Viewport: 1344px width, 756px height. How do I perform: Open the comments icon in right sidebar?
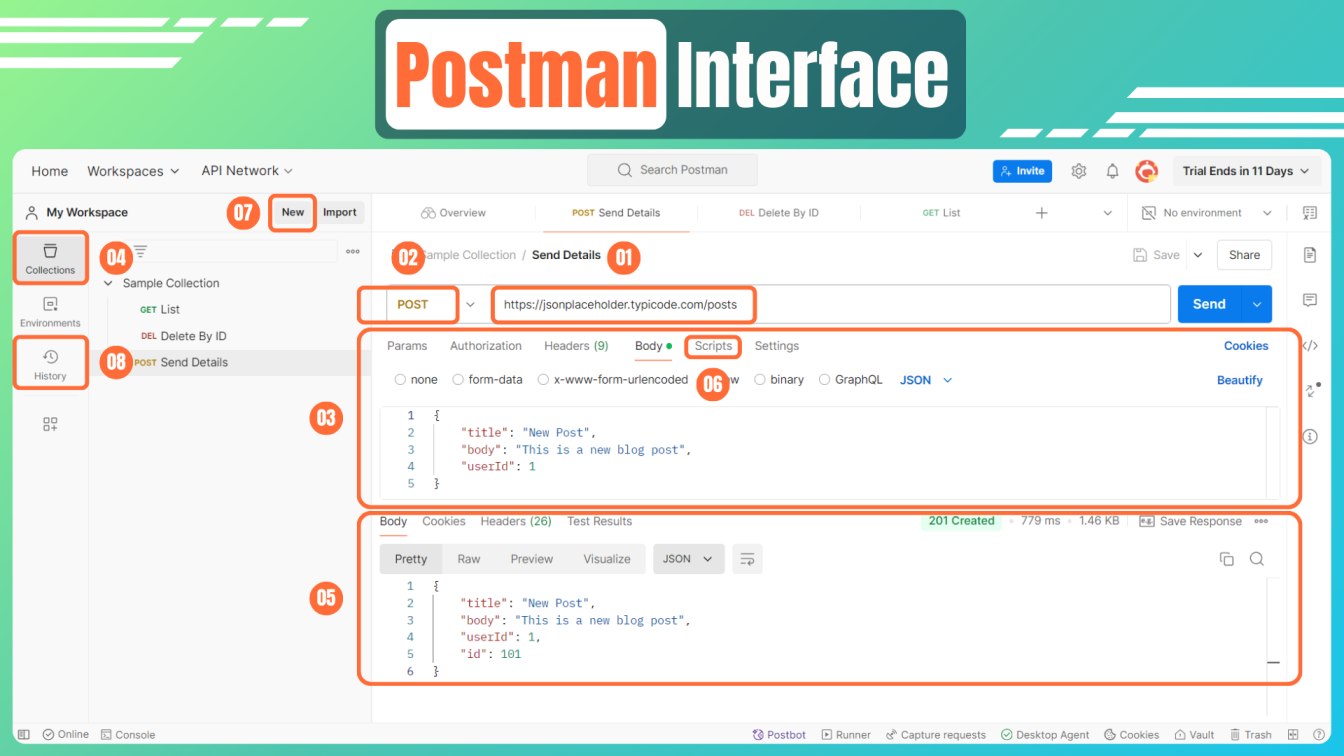click(1310, 300)
